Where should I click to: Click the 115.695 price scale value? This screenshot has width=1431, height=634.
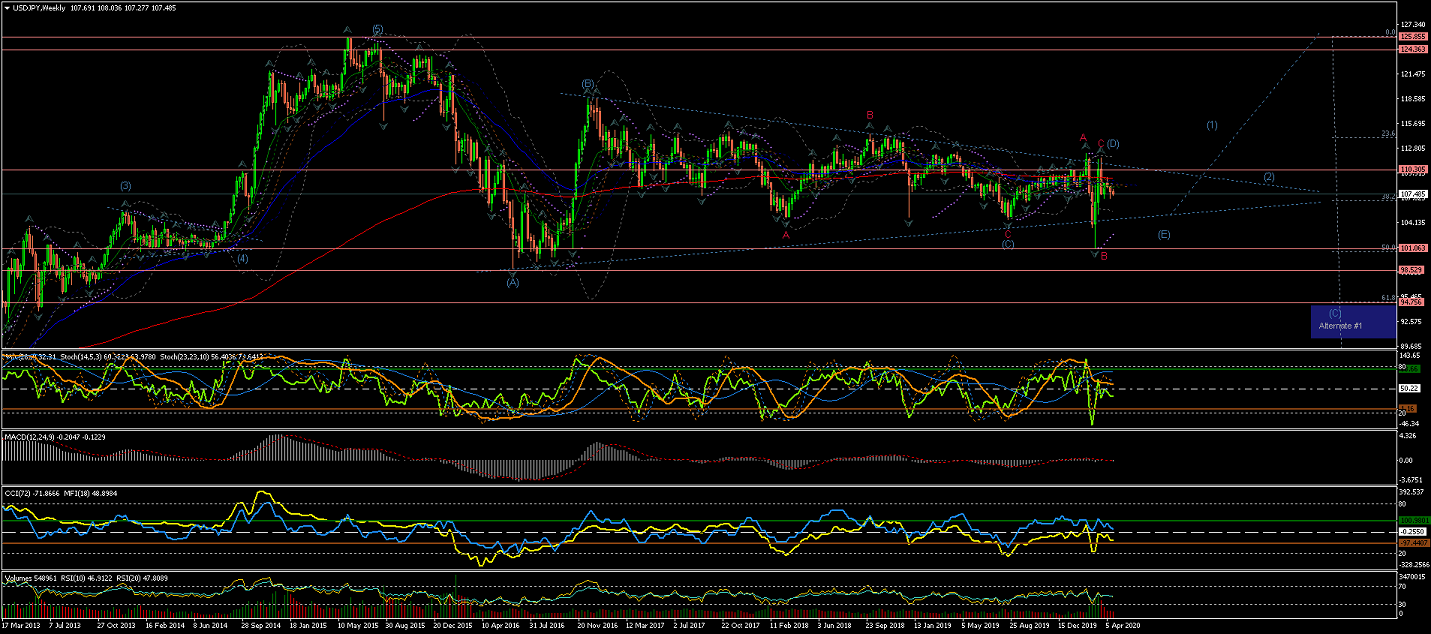[x=1412, y=123]
